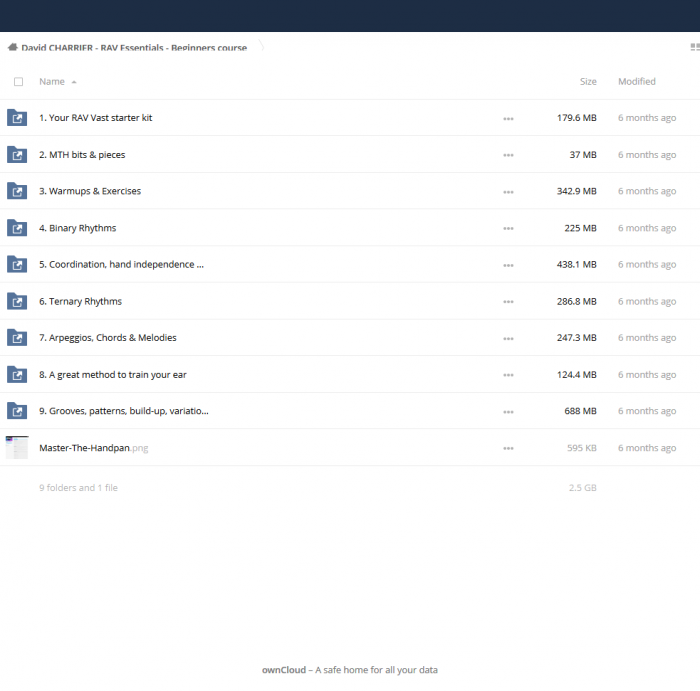Open folder 7. Arpeggios, Chords & Melodies

[x=108, y=338]
